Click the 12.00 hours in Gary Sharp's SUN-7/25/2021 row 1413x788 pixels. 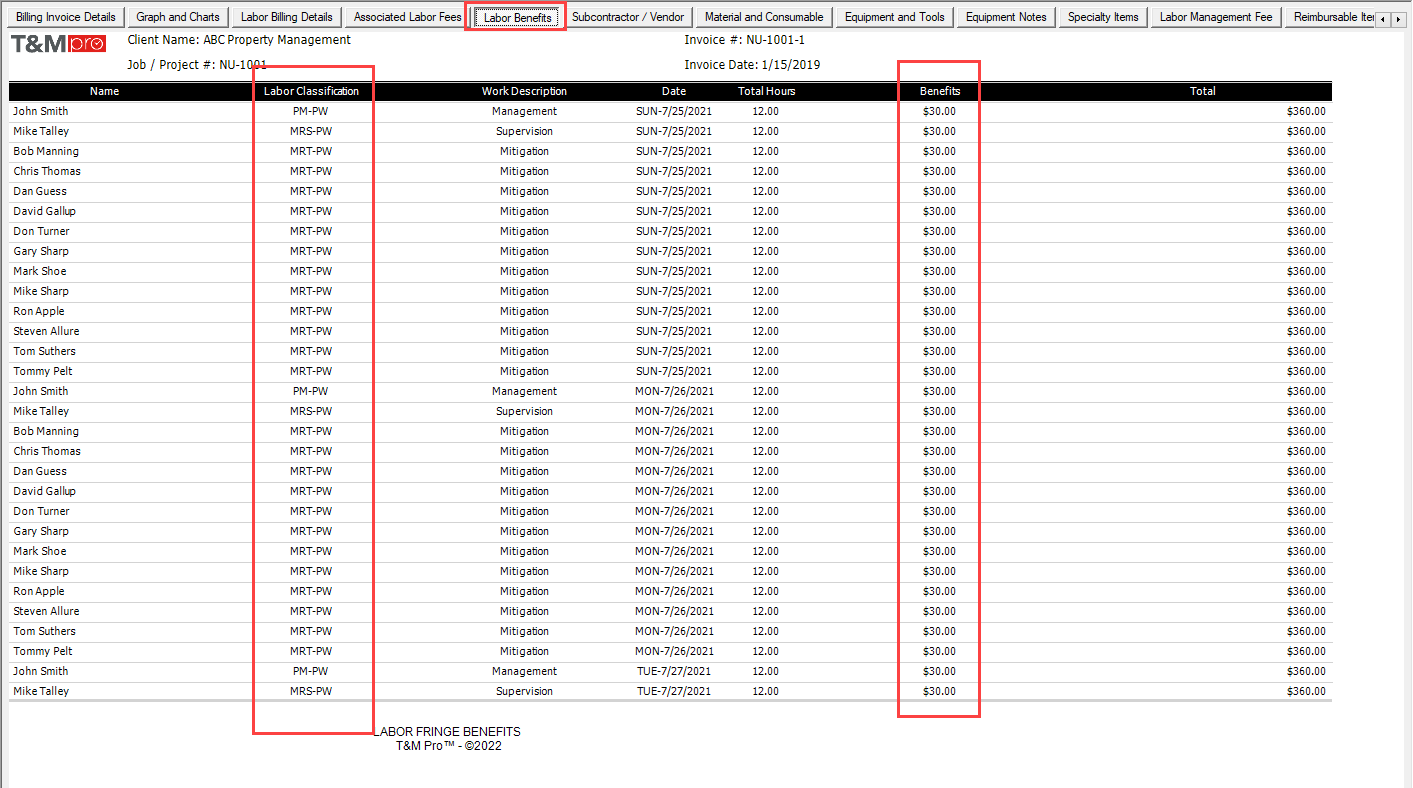pos(765,251)
